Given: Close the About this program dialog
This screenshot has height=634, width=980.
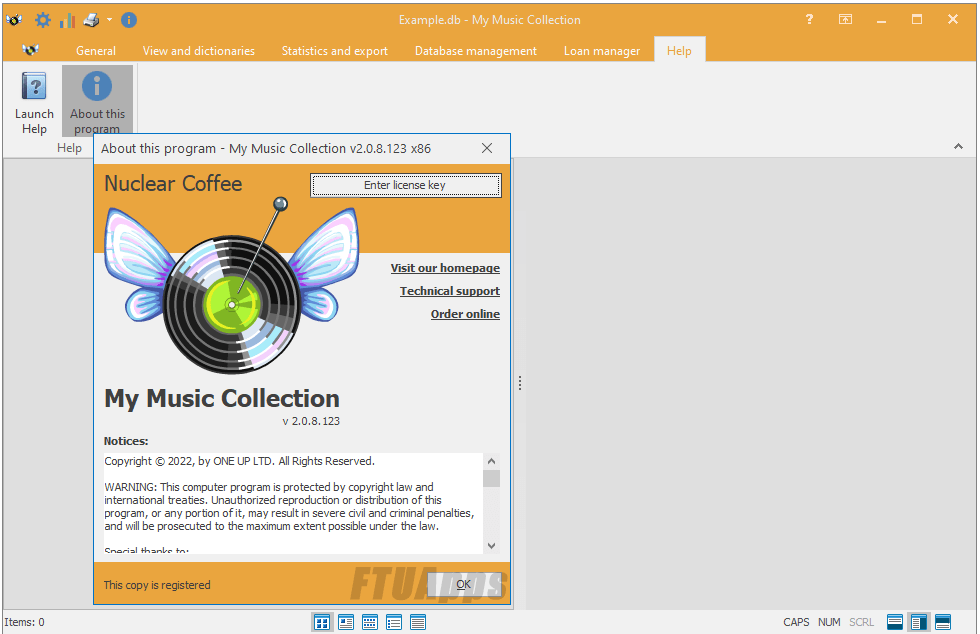Looking at the screenshot, I should click(487, 148).
